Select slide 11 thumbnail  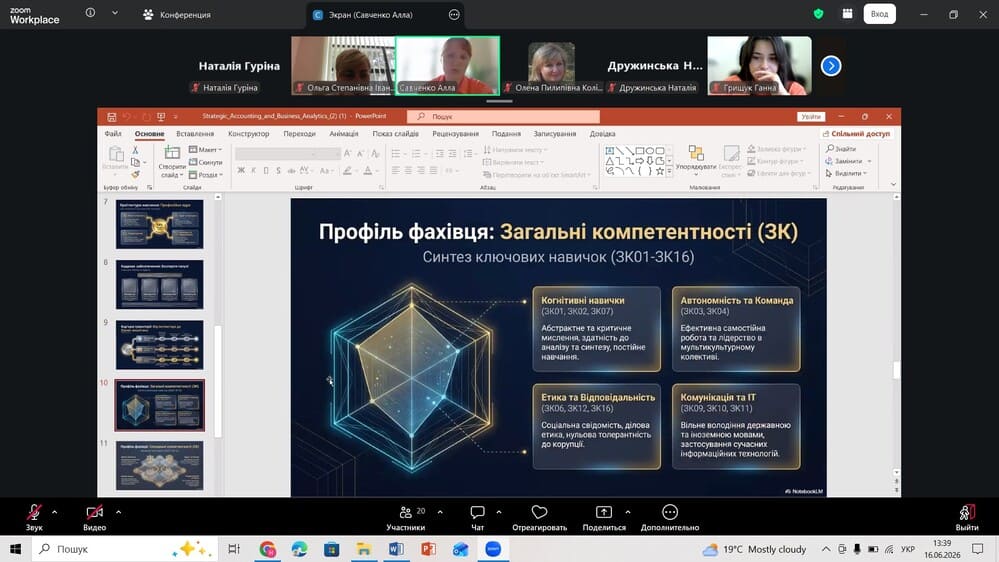point(160,465)
